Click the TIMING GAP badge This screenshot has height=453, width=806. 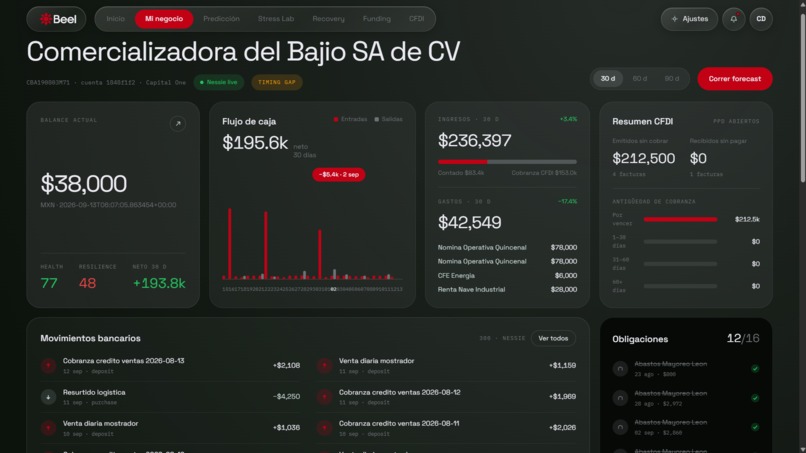click(277, 82)
